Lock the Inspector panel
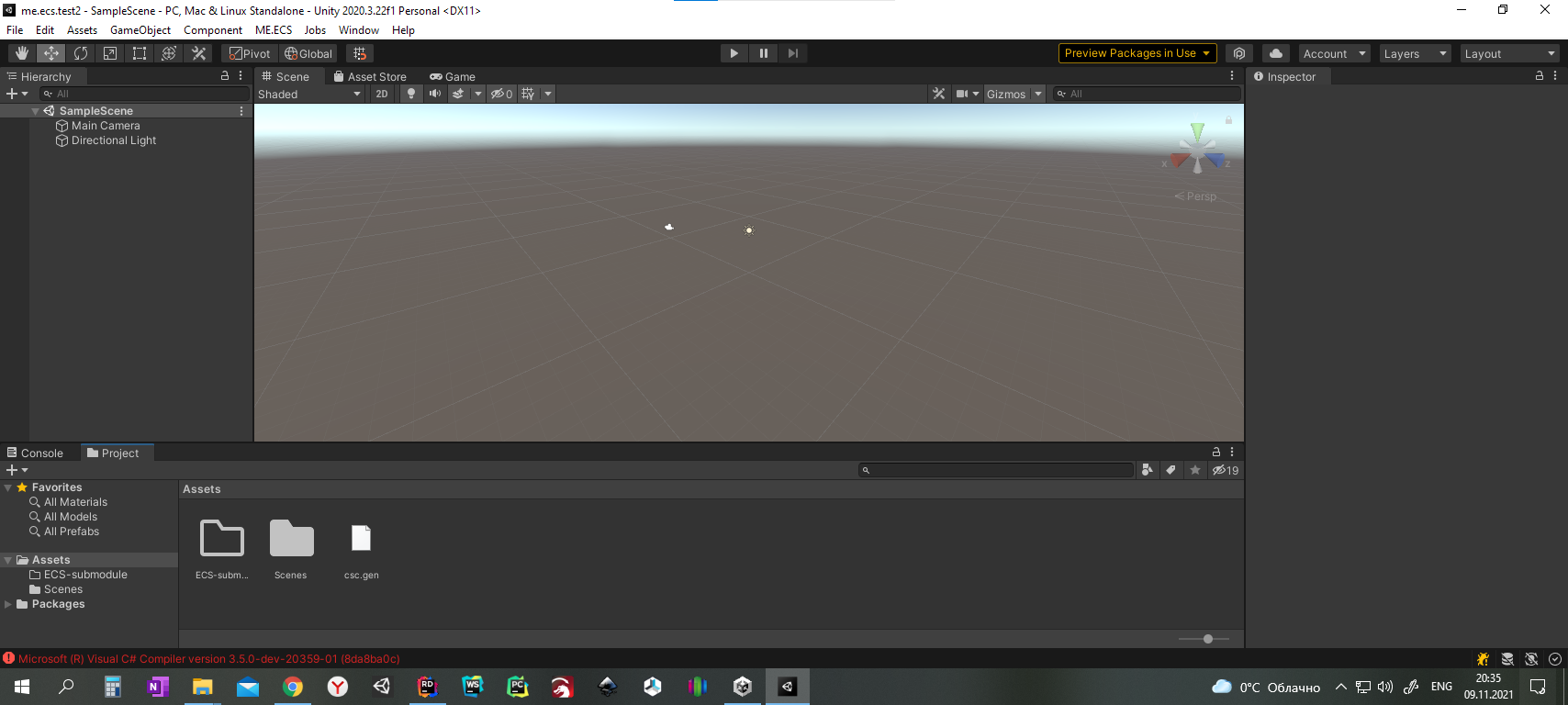The width and height of the screenshot is (1568, 705). click(x=1540, y=76)
